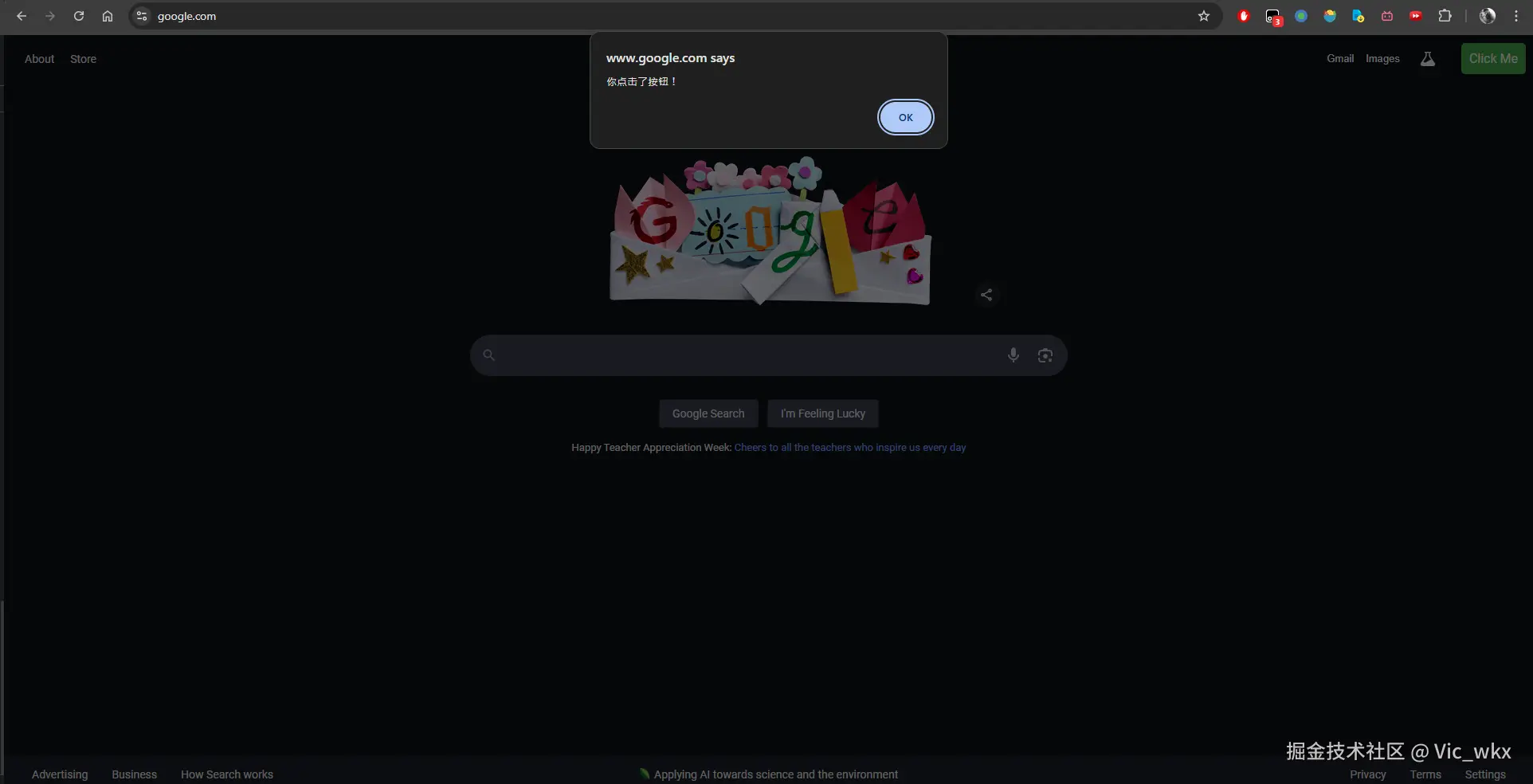Image resolution: width=1533 pixels, height=784 pixels.
Task: Search by image with the camera icon
Action: point(1045,355)
